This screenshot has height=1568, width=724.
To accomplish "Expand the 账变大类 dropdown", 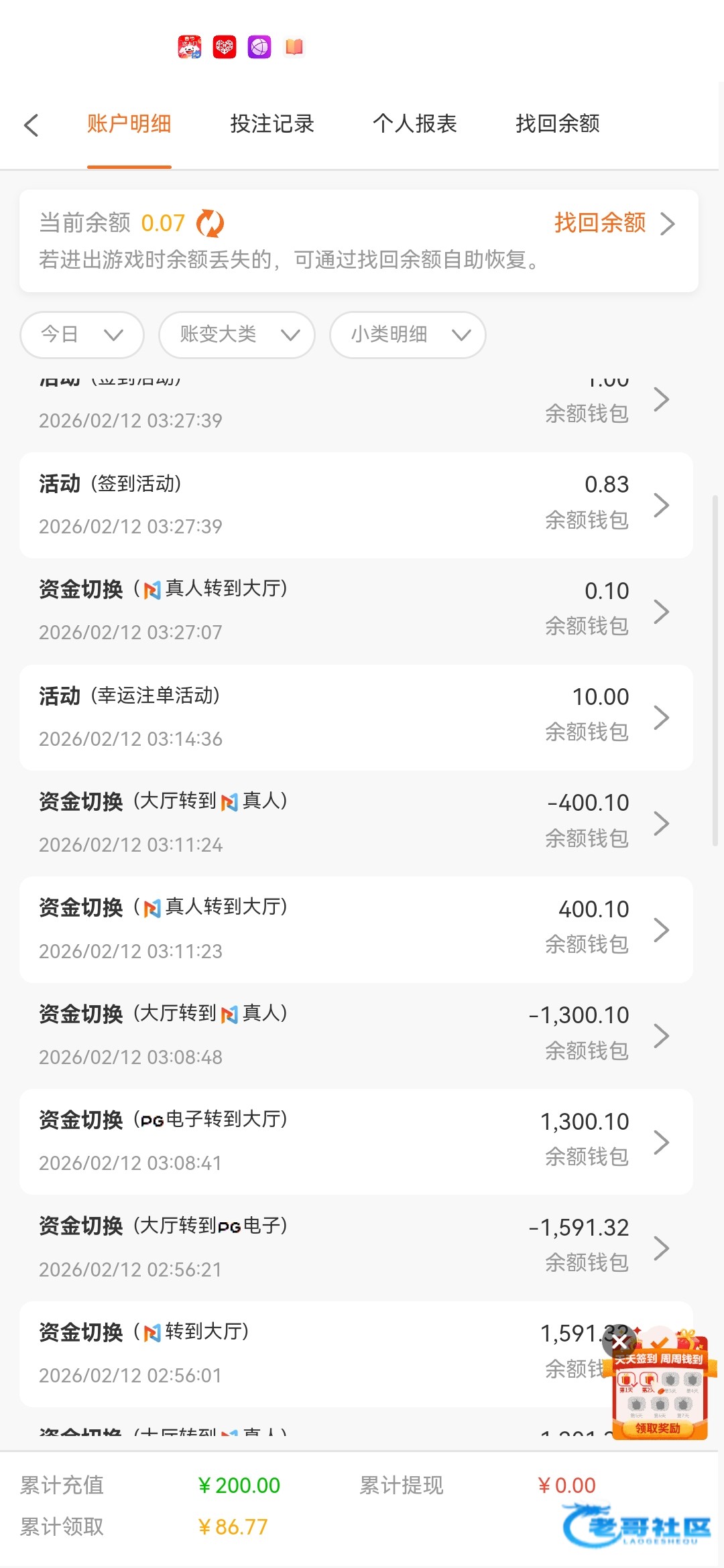I will (x=237, y=334).
